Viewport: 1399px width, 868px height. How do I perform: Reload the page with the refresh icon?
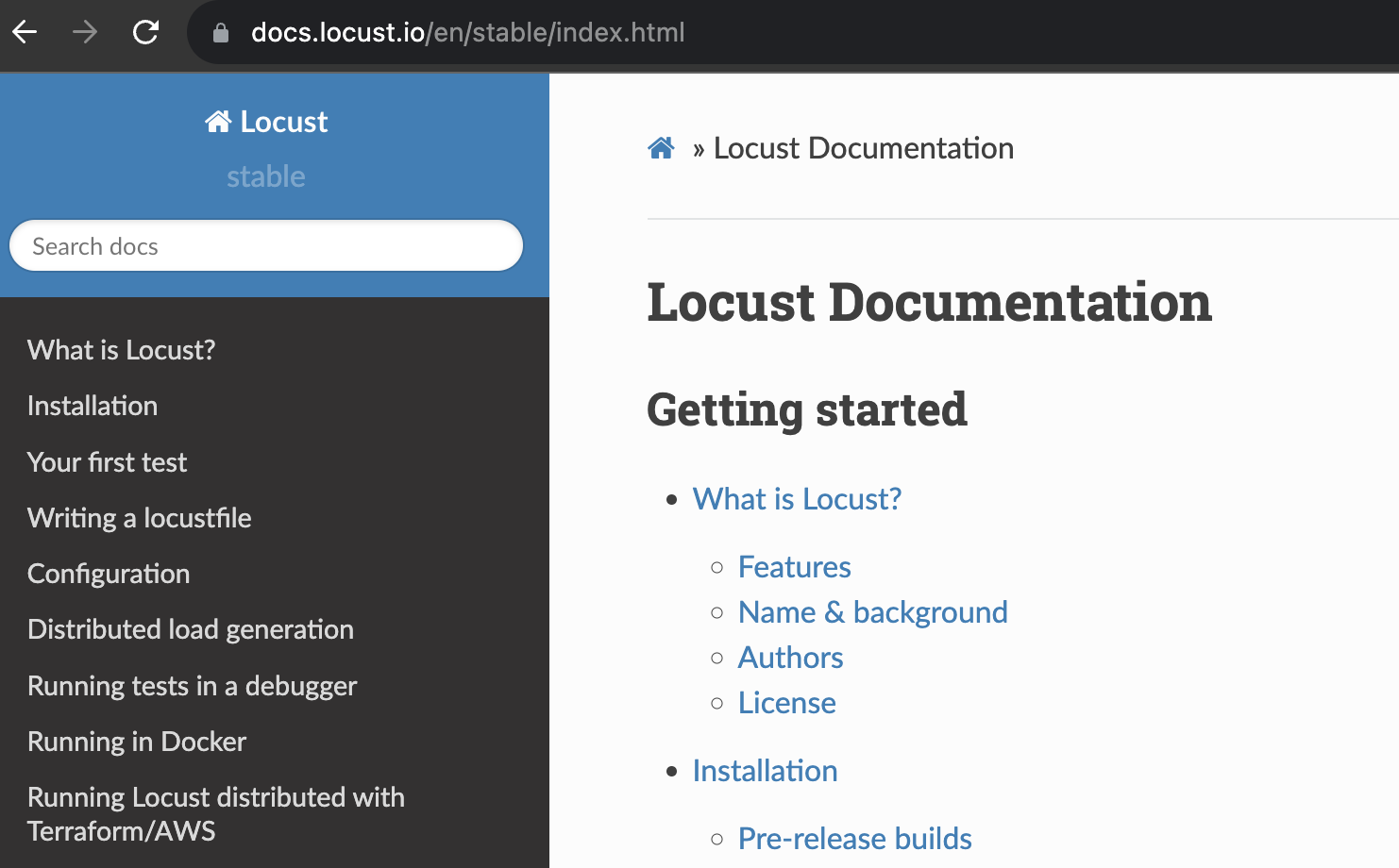coord(145,32)
